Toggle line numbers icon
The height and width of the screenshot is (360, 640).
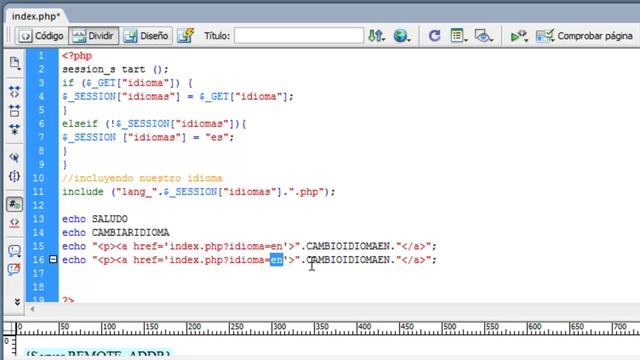(15, 204)
